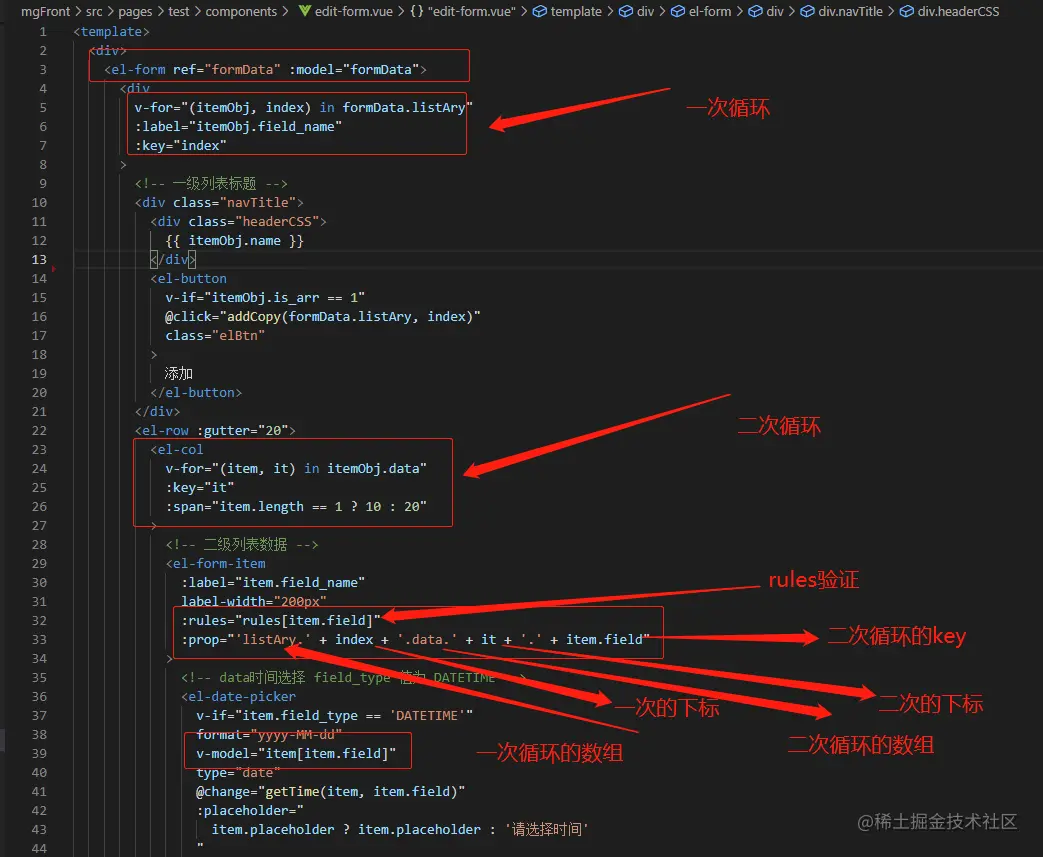
Task: Click the :key="index" attribute text
Action: coord(180,145)
